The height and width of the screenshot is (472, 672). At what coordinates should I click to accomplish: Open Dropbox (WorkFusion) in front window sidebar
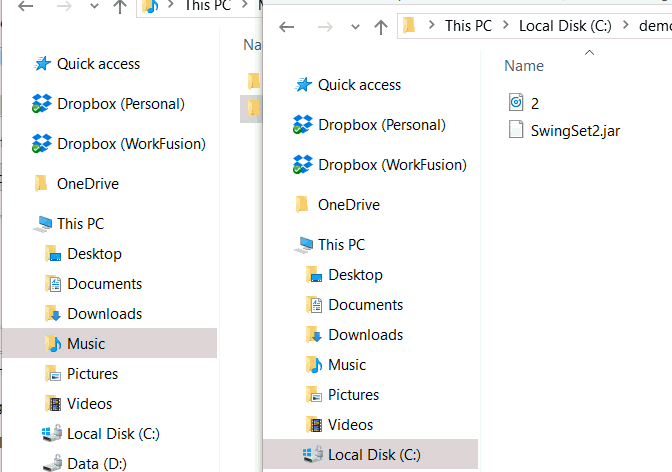click(x=392, y=165)
